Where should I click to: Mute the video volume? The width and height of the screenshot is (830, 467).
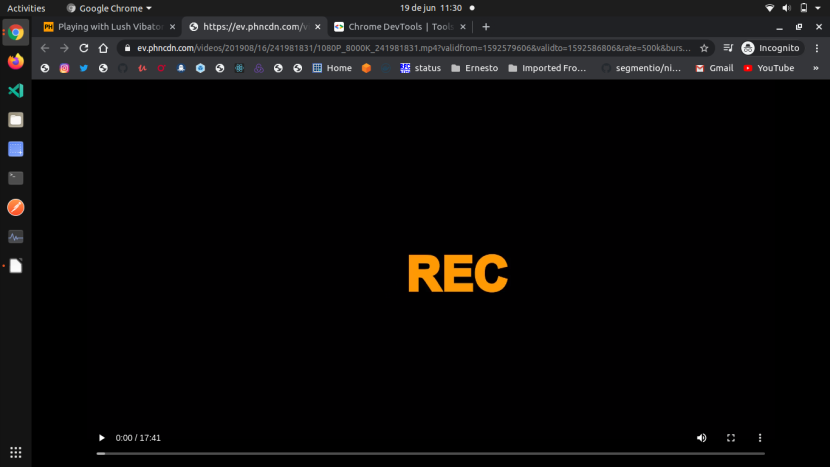point(701,438)
